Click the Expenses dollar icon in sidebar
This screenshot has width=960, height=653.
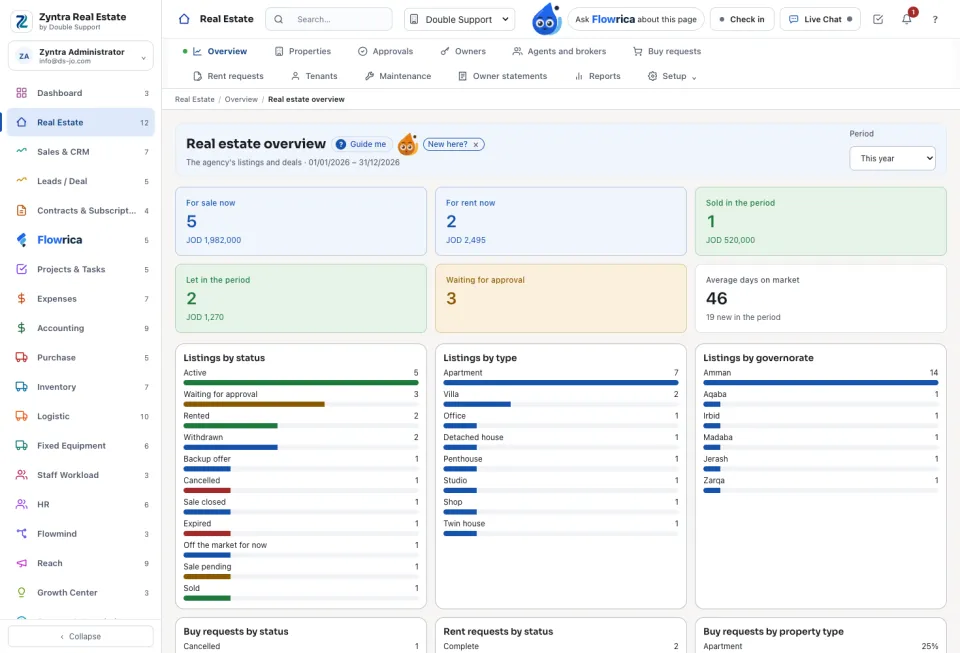21,299
